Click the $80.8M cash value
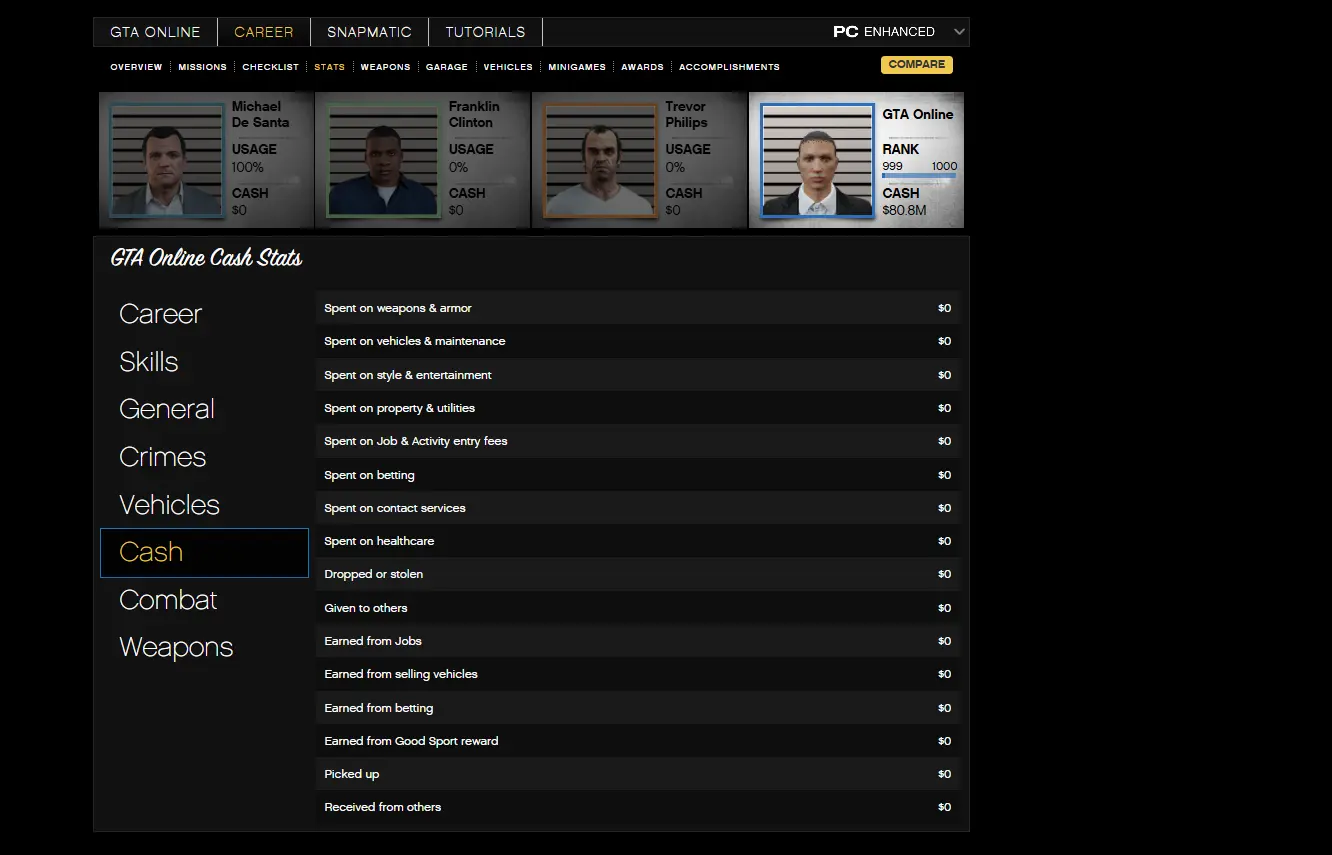 [x=904, y=211]
